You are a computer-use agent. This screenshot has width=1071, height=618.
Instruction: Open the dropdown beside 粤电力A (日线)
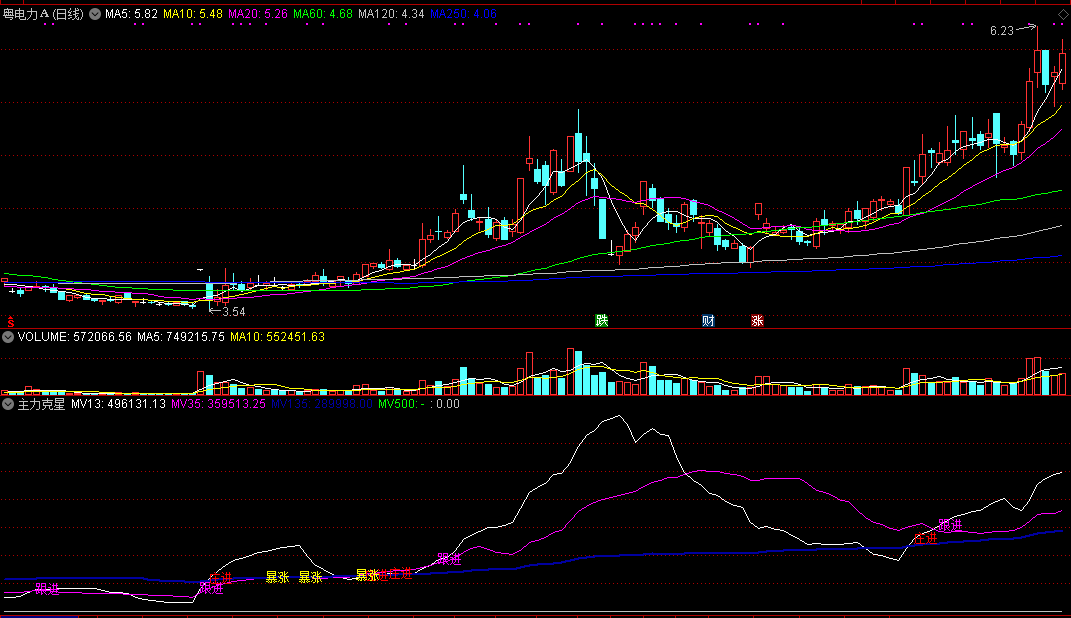tap(95, 14)
